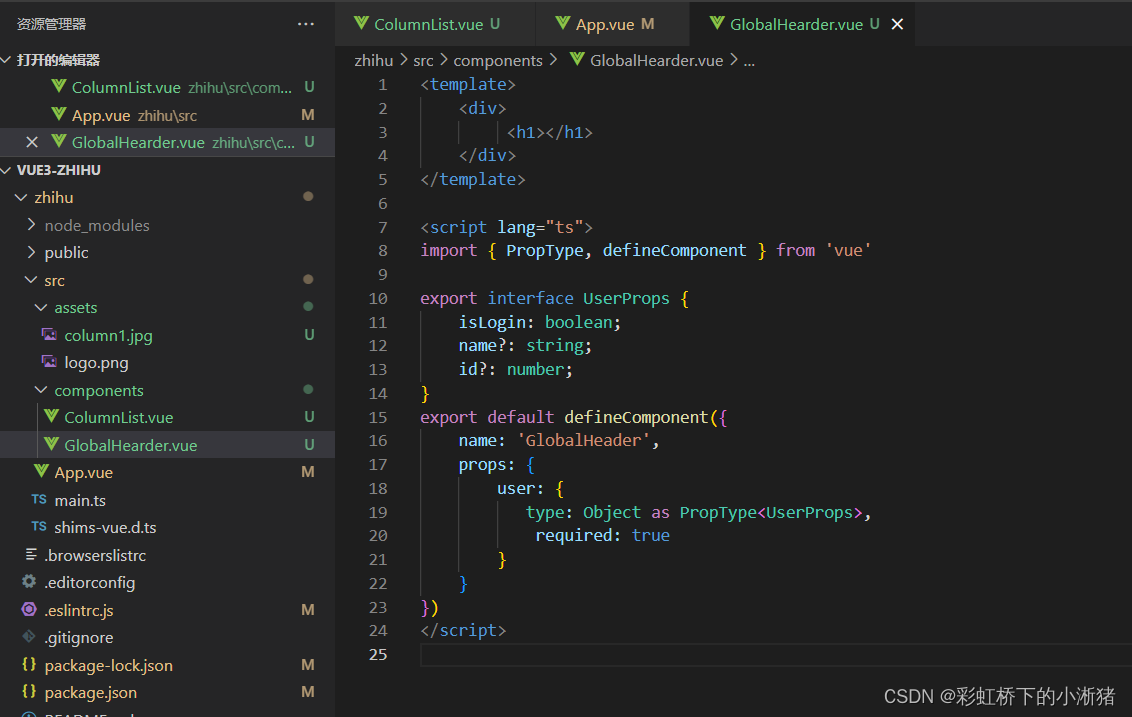Collapse the zhihu folder
Viewport: 1132px width, 717px height.
point(21,197)
